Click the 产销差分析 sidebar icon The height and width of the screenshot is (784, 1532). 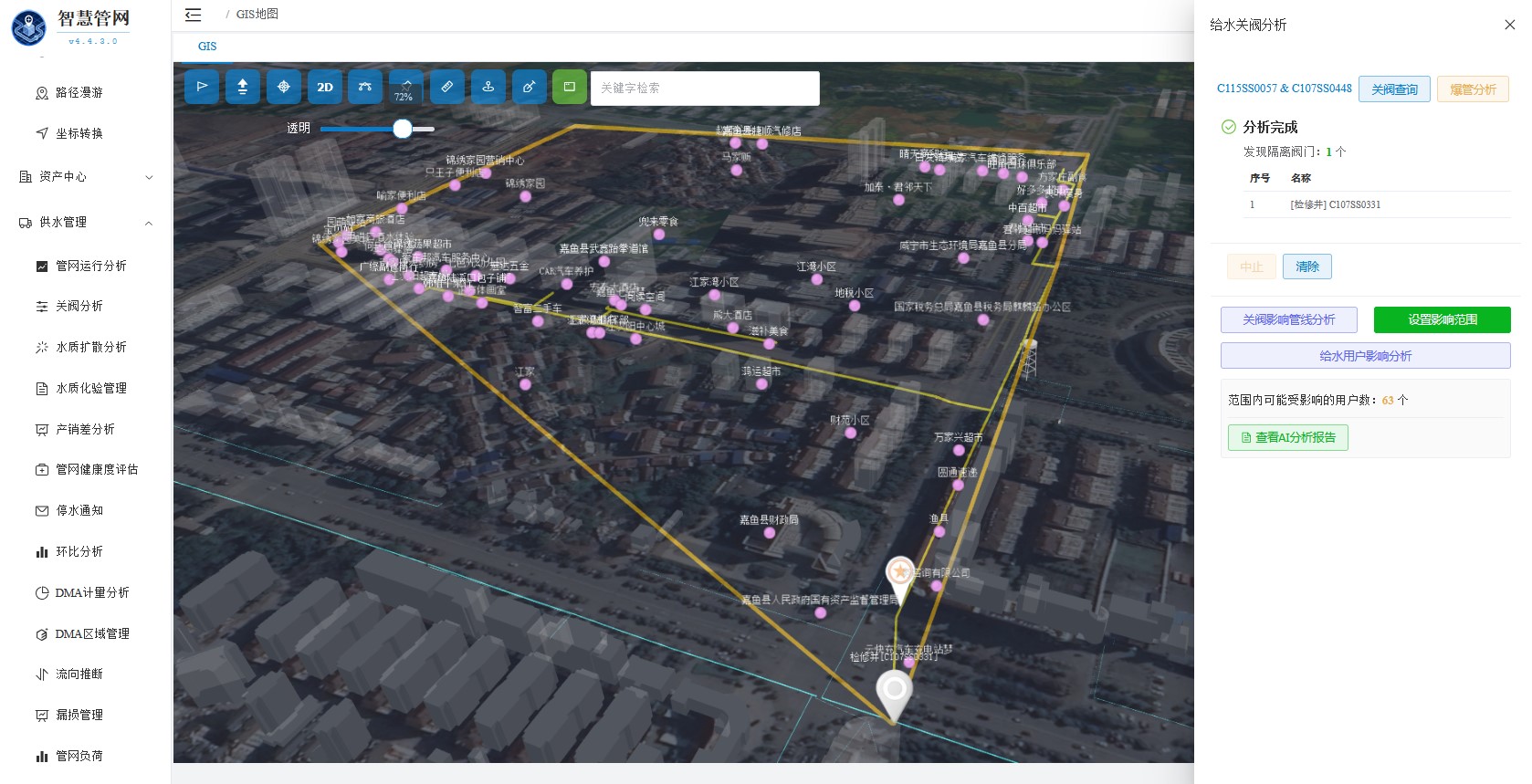point(41,429)
